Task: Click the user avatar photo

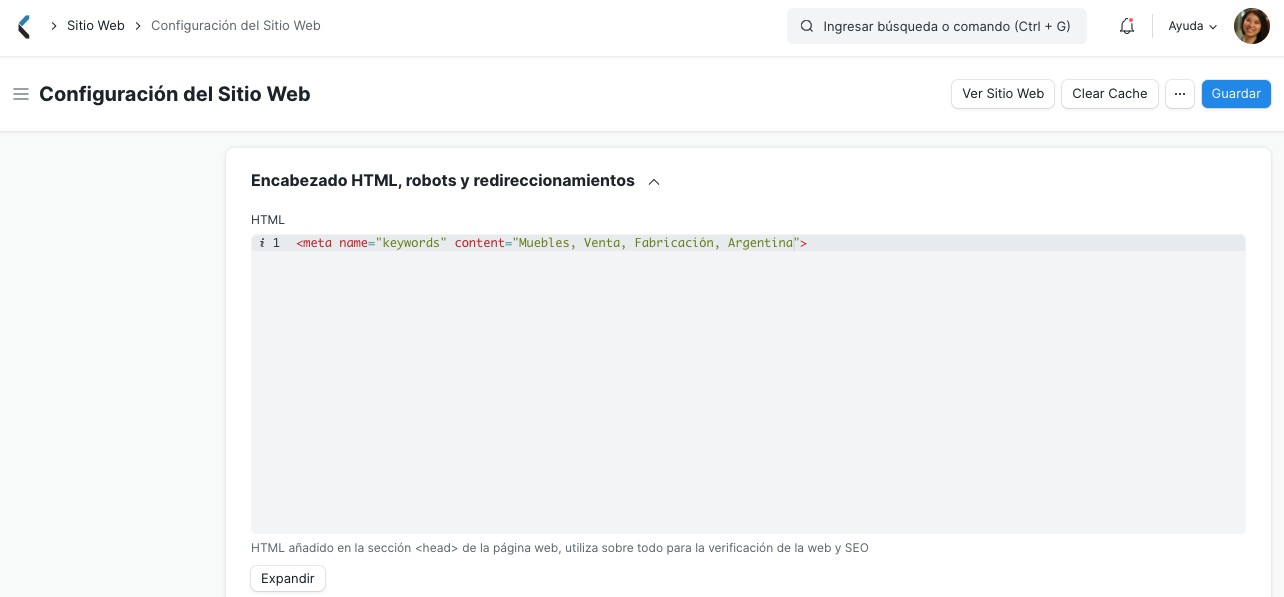Action: (x=1251, y=26)
